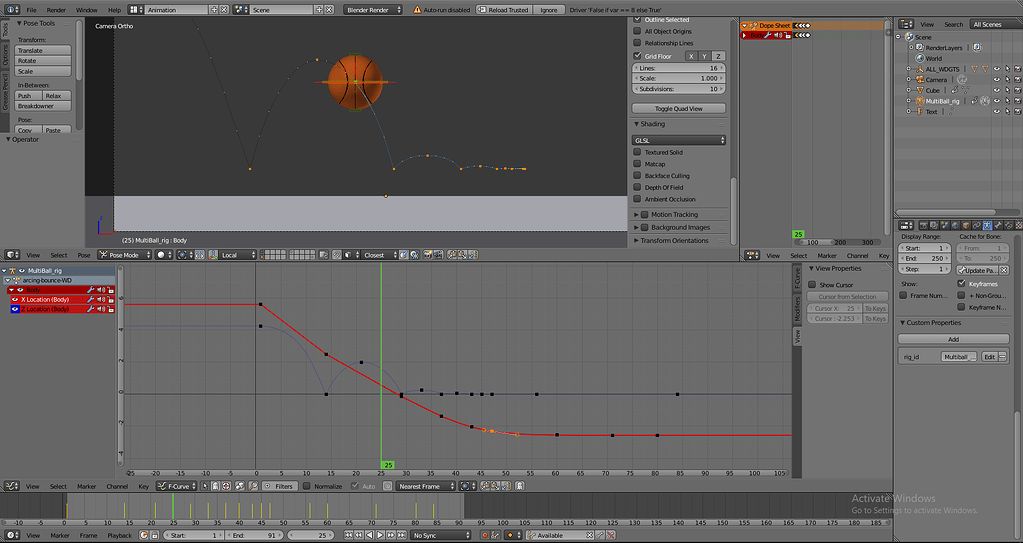Click the Blender info editor icon

(x=12, y=10)
